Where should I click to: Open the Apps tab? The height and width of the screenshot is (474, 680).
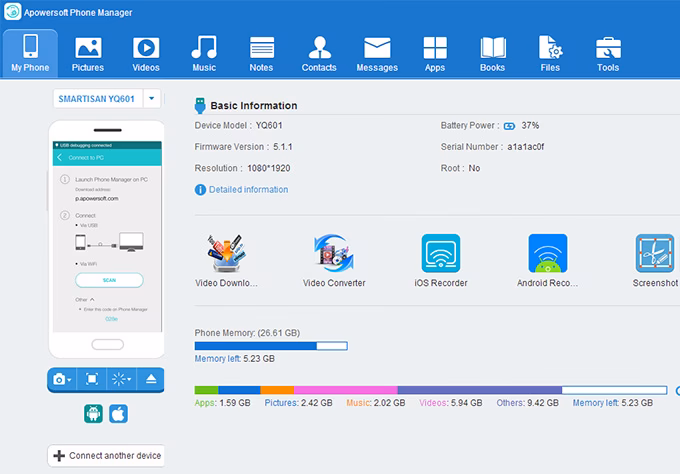[435, 53]
